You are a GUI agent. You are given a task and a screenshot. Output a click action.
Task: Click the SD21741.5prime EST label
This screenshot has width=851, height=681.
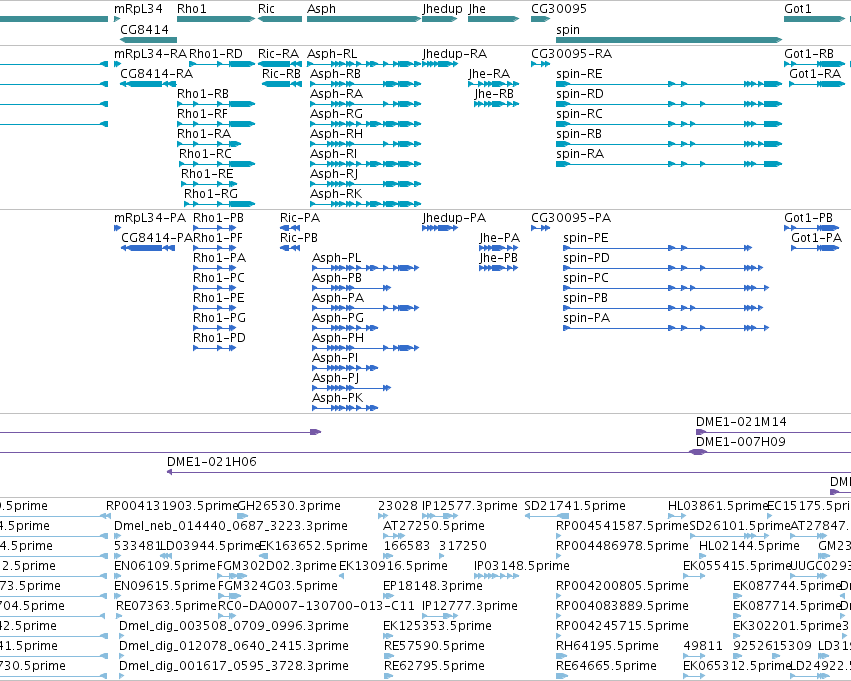pos(575,506)
